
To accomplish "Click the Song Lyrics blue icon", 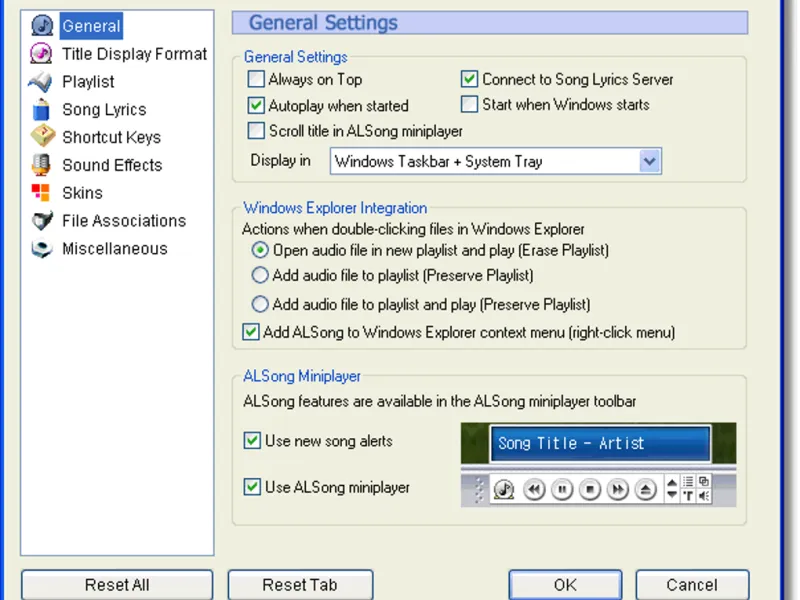I will coord(41,109).
